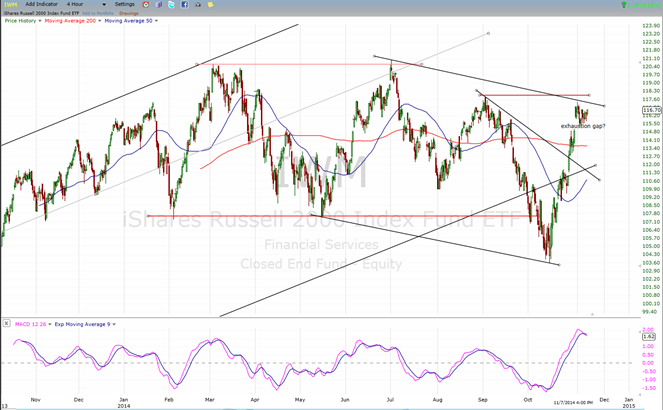
Task: Open the Add Indicator menu
Action: click(41, 4)
